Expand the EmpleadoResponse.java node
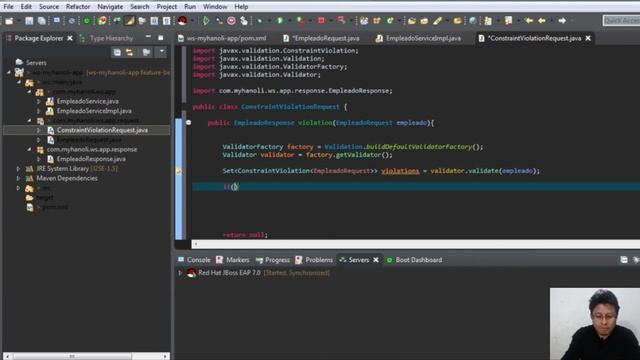 tap(39, 159)
